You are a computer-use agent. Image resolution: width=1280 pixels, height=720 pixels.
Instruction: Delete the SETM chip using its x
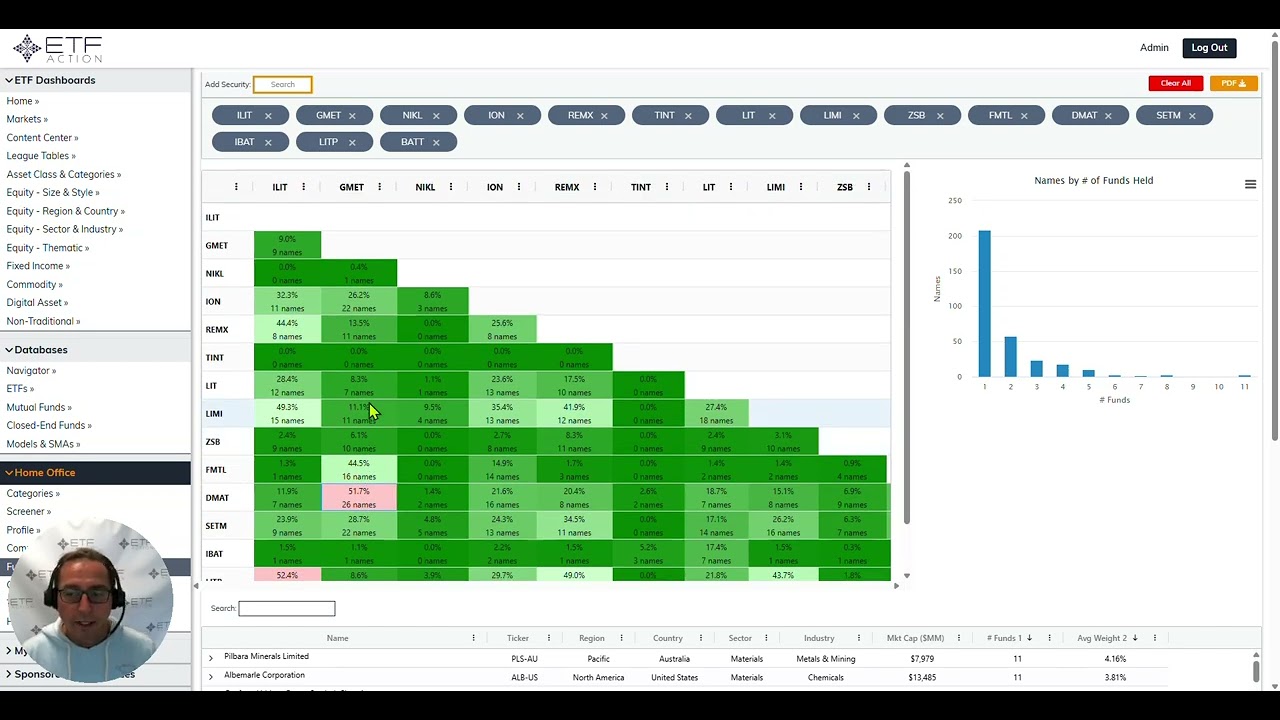click(1192, 116)
